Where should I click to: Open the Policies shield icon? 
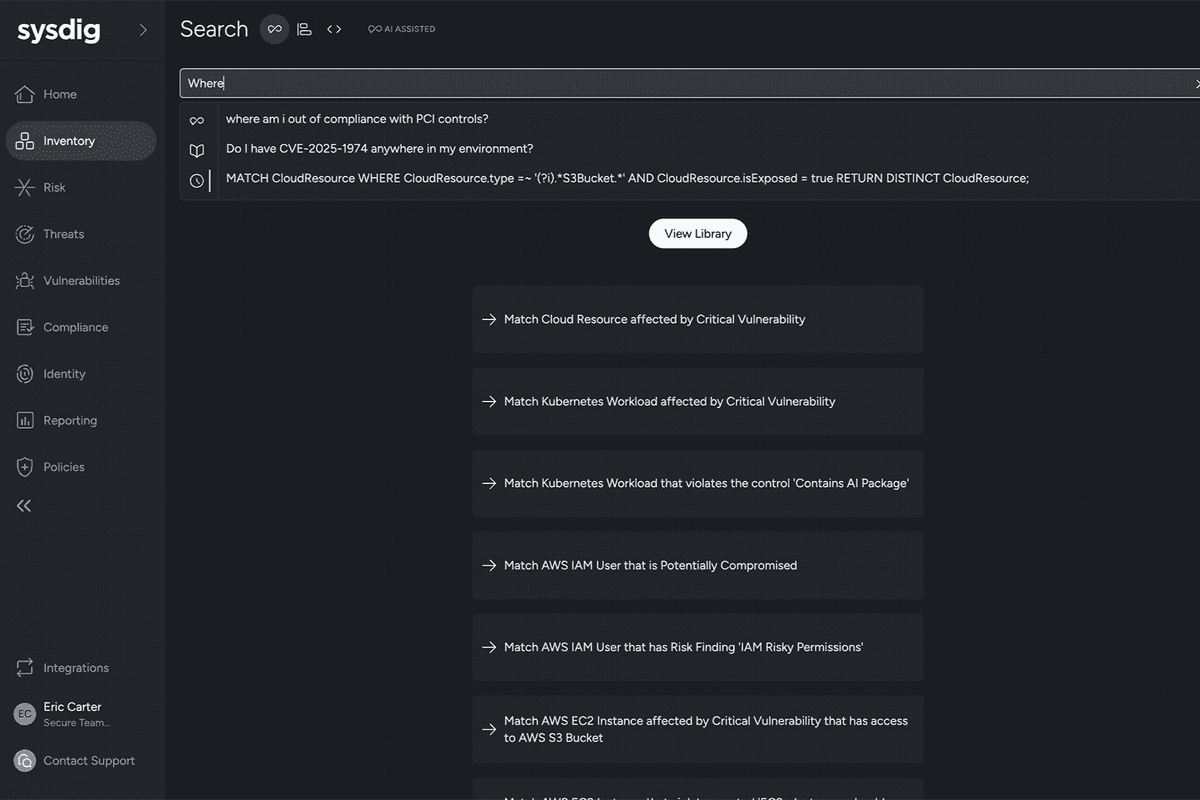pos(25,467)
